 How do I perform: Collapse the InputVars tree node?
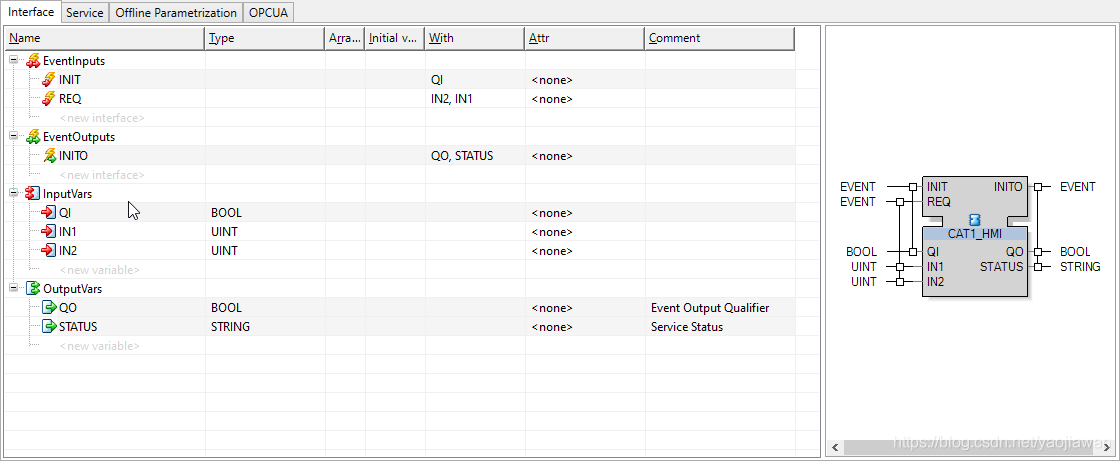(14, 194)
